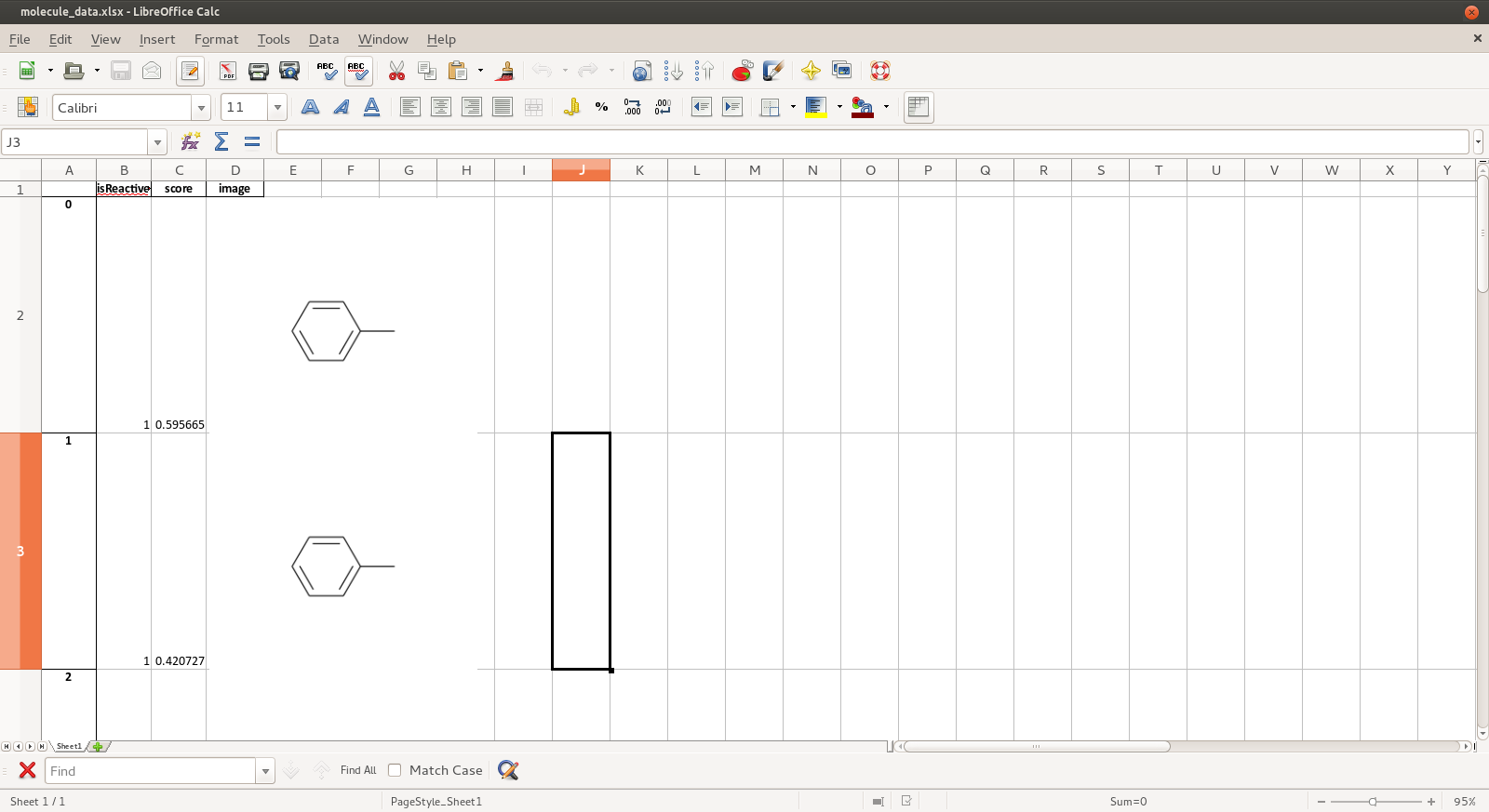1489x812 pixels.
Task: Increase the cell indent
Action: coord(732,107)
